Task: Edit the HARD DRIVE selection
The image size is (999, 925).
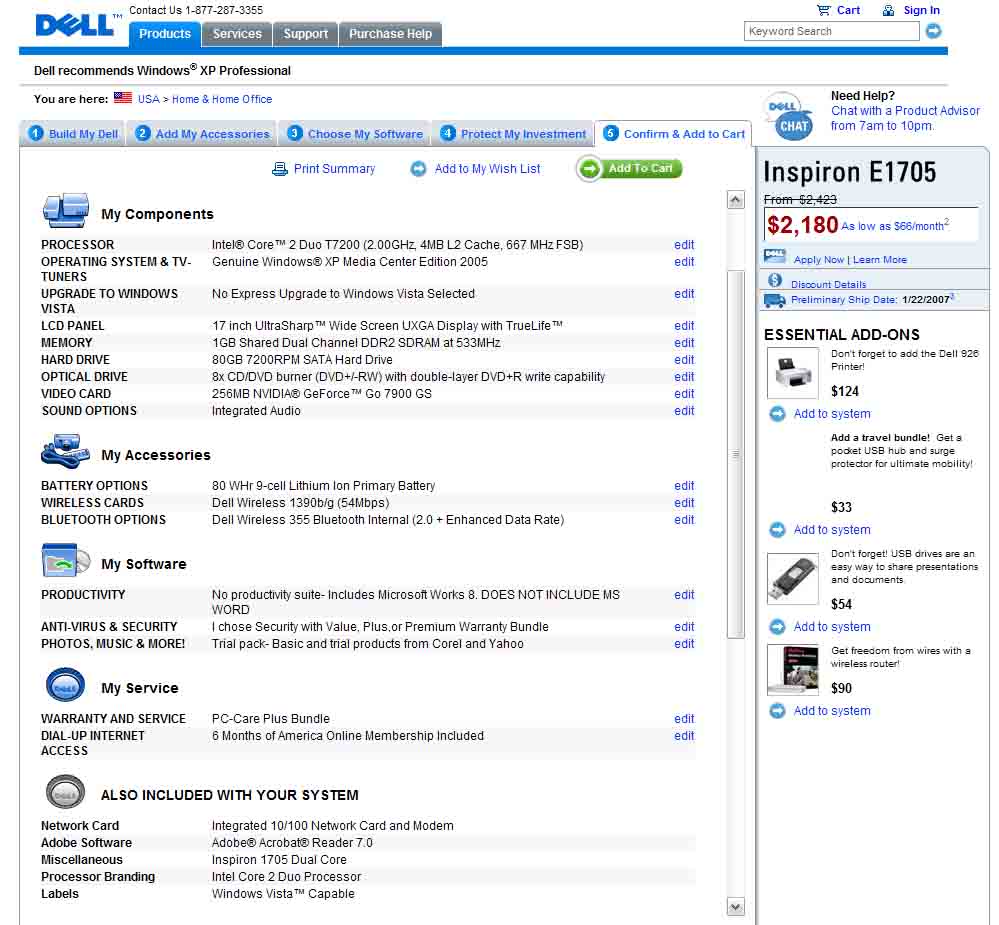Action: pos(684,359)
